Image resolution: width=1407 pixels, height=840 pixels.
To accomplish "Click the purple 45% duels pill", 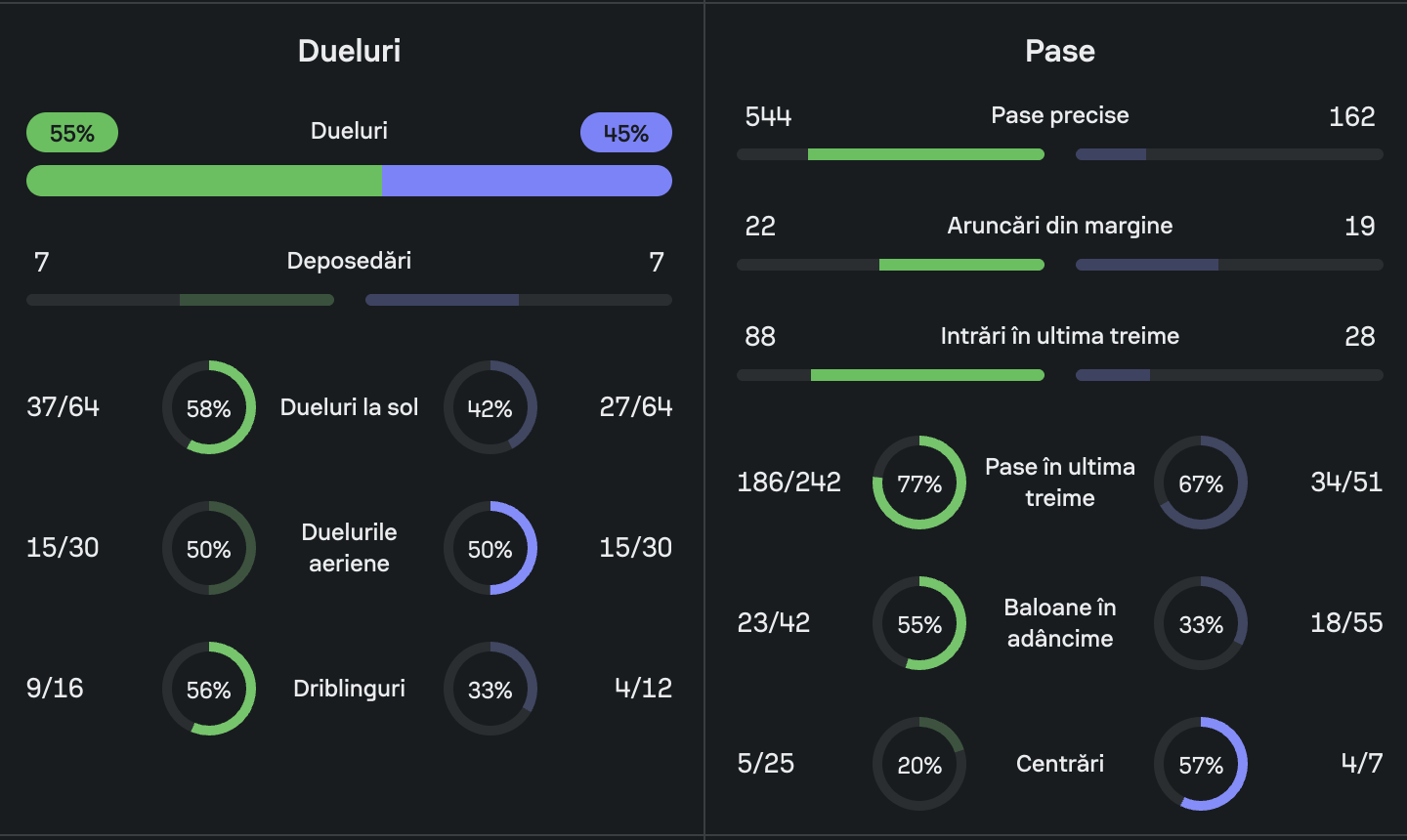I will [x=625, y=133].
